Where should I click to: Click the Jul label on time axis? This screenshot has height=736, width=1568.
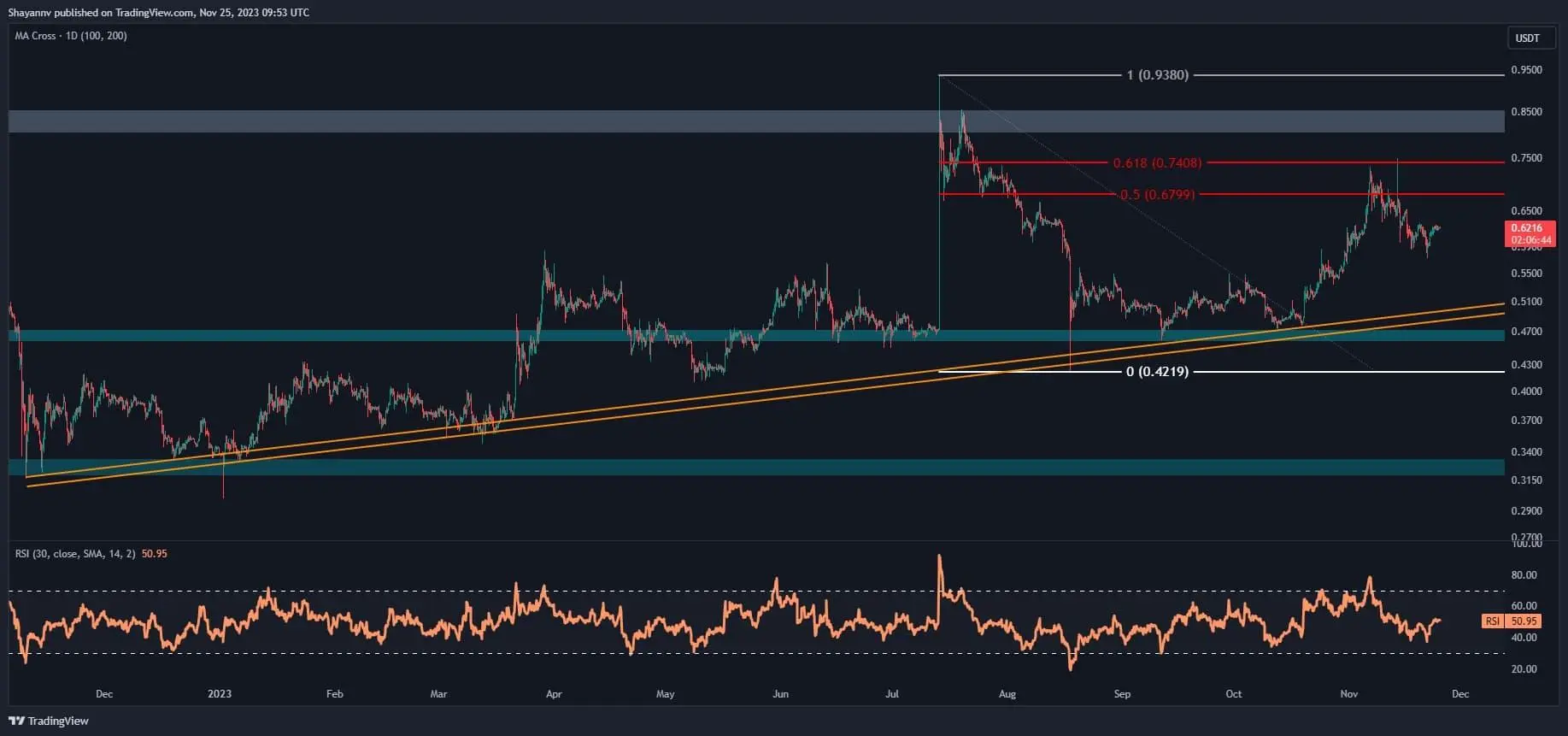(x=892, y=694)
